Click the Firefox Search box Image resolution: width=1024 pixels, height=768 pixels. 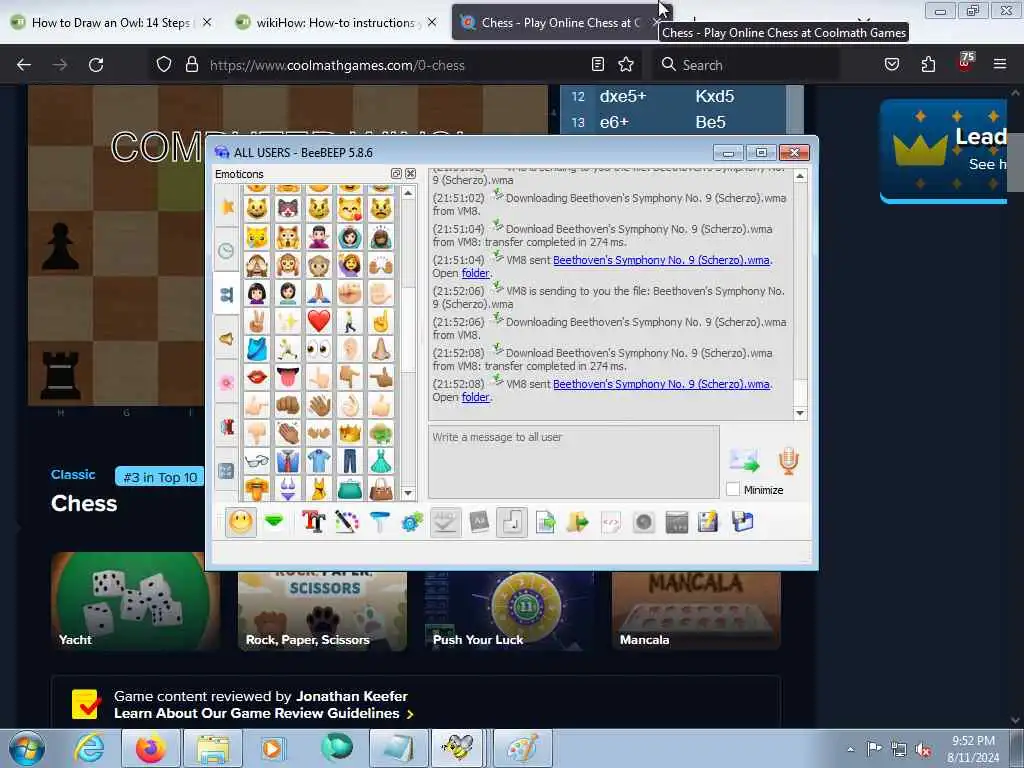point(746,65)
